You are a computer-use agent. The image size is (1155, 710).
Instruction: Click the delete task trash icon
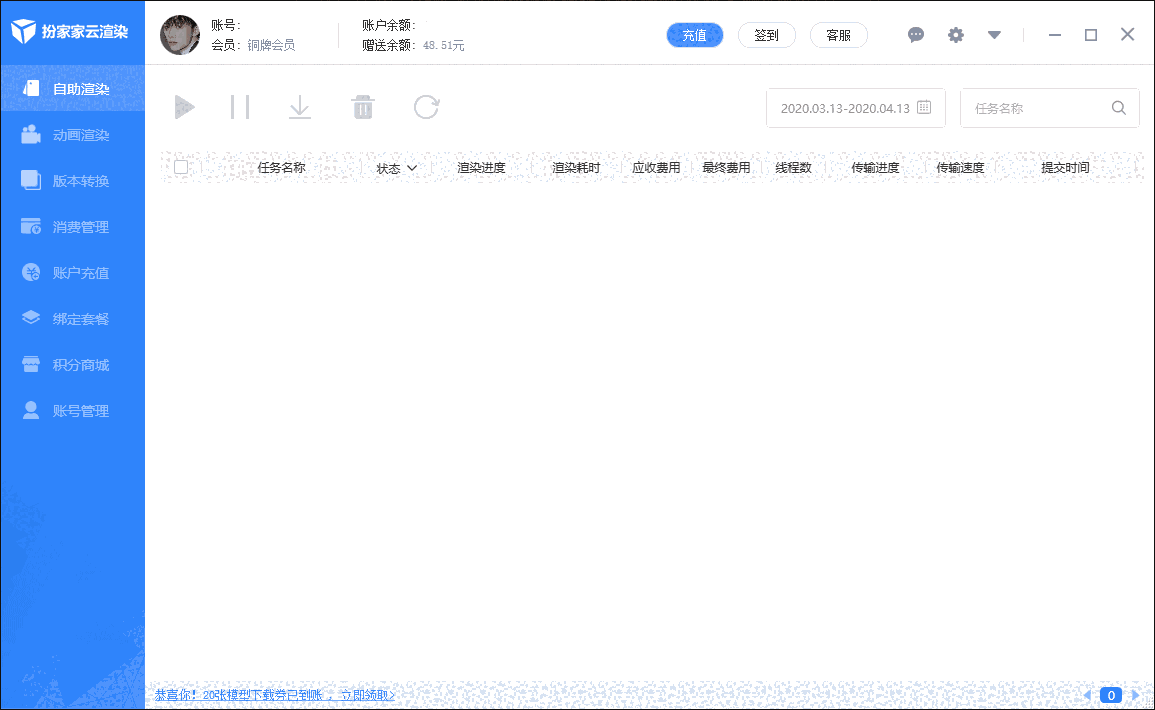[x=363, y=106]
